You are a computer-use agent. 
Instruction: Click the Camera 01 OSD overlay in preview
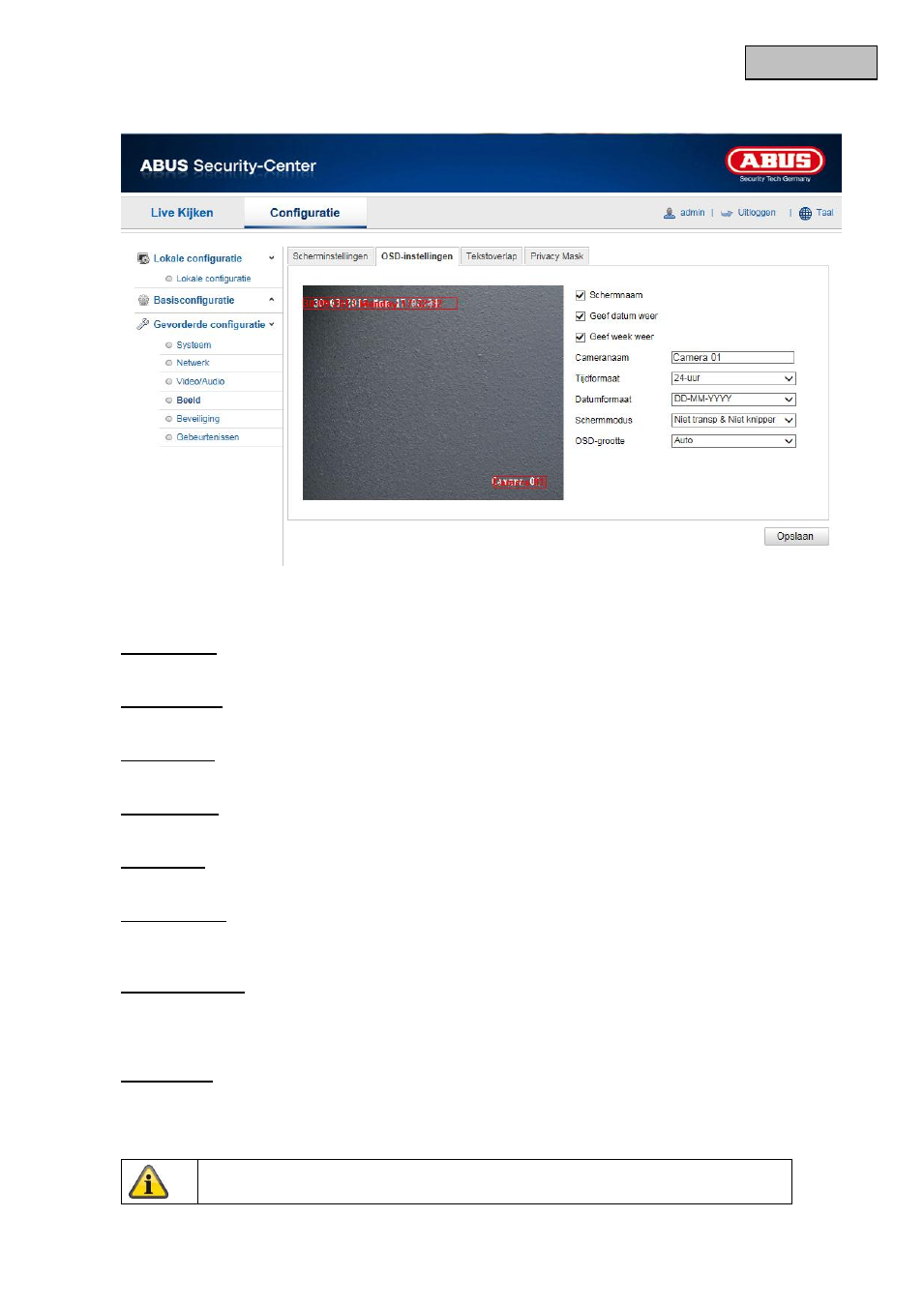(x=520, y=482)
